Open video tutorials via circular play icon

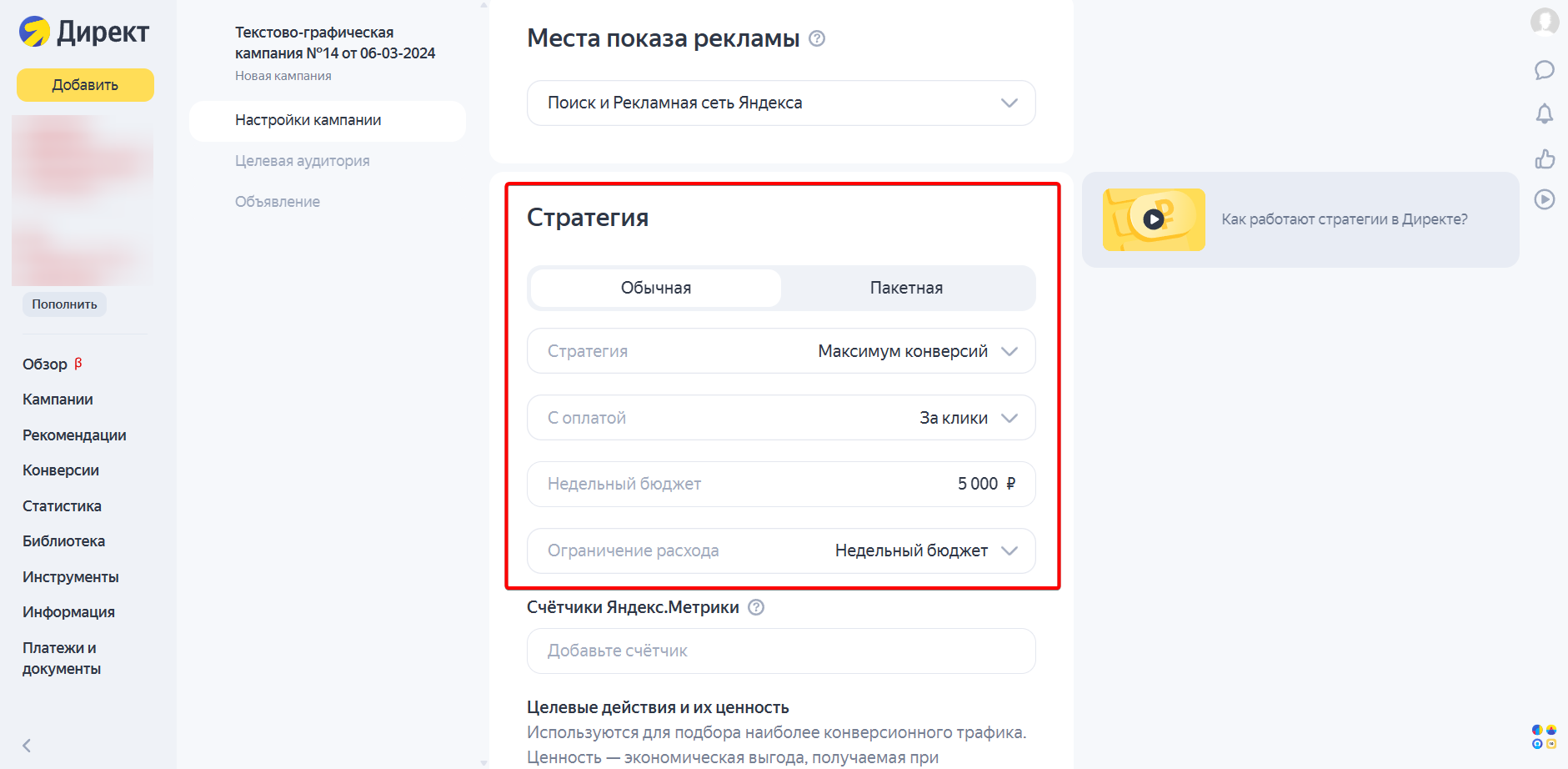[1545, 199]
